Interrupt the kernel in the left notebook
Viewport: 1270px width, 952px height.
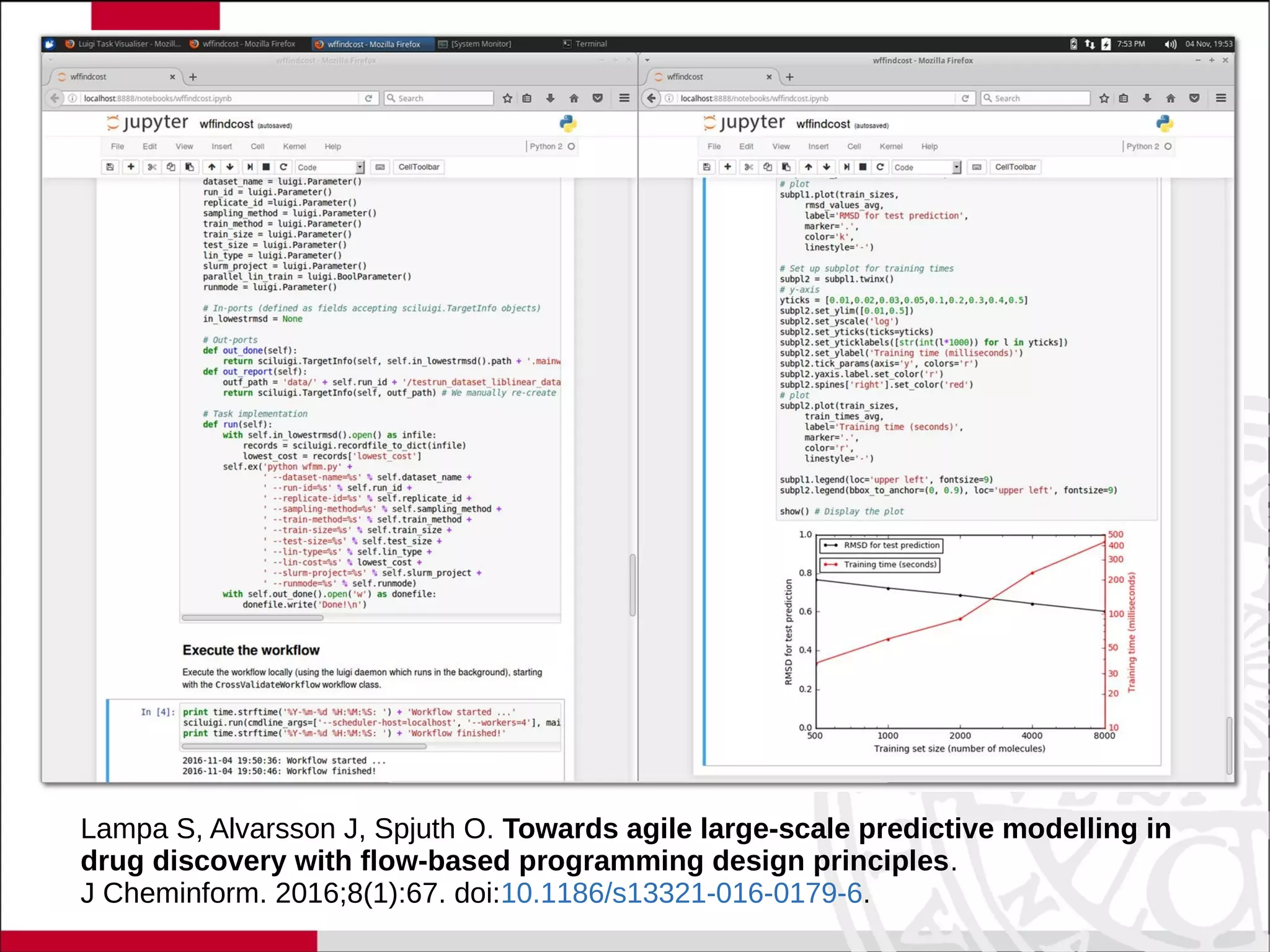click(x=266, y=167)
